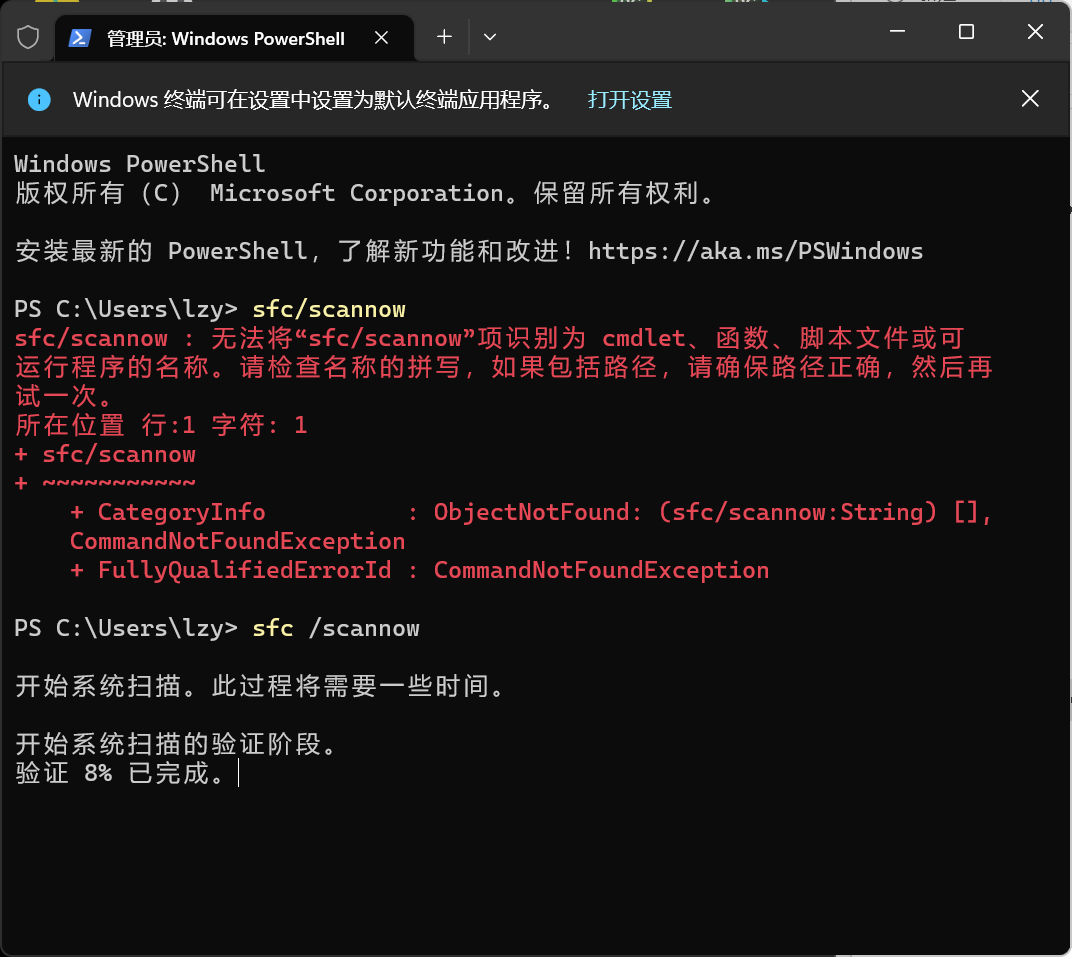Click the PowerShell icon on the terminal tab
This screenshot has width=1072, height=957.
click(x=77, y=38)
